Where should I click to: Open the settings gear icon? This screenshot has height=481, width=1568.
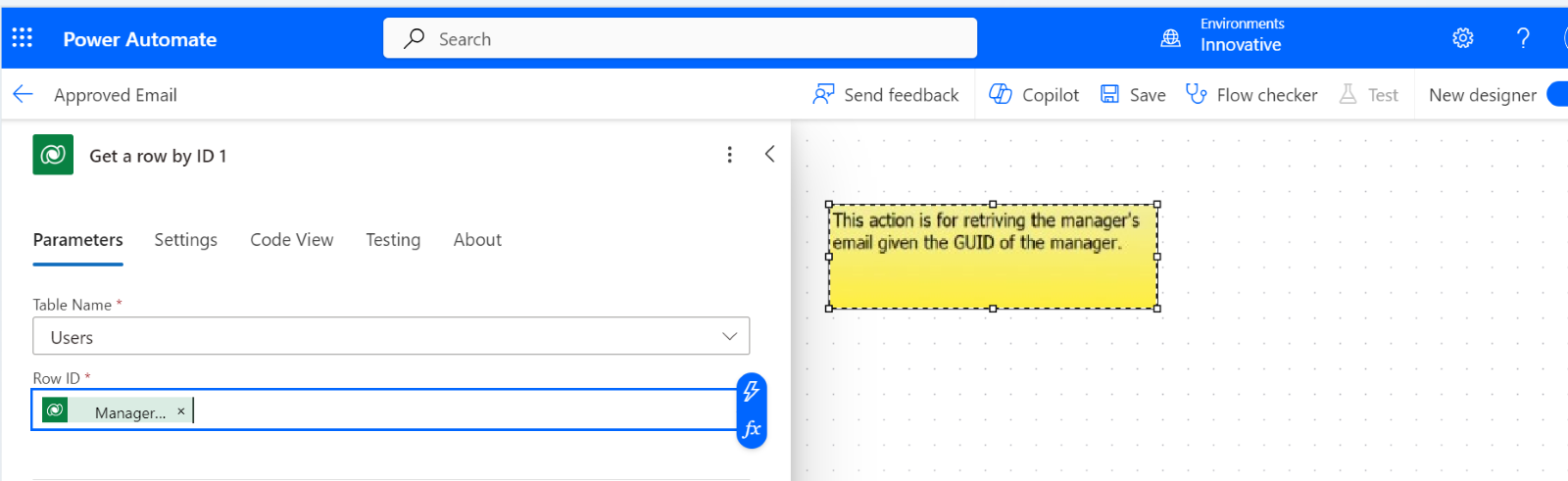tap(1462, 38)
